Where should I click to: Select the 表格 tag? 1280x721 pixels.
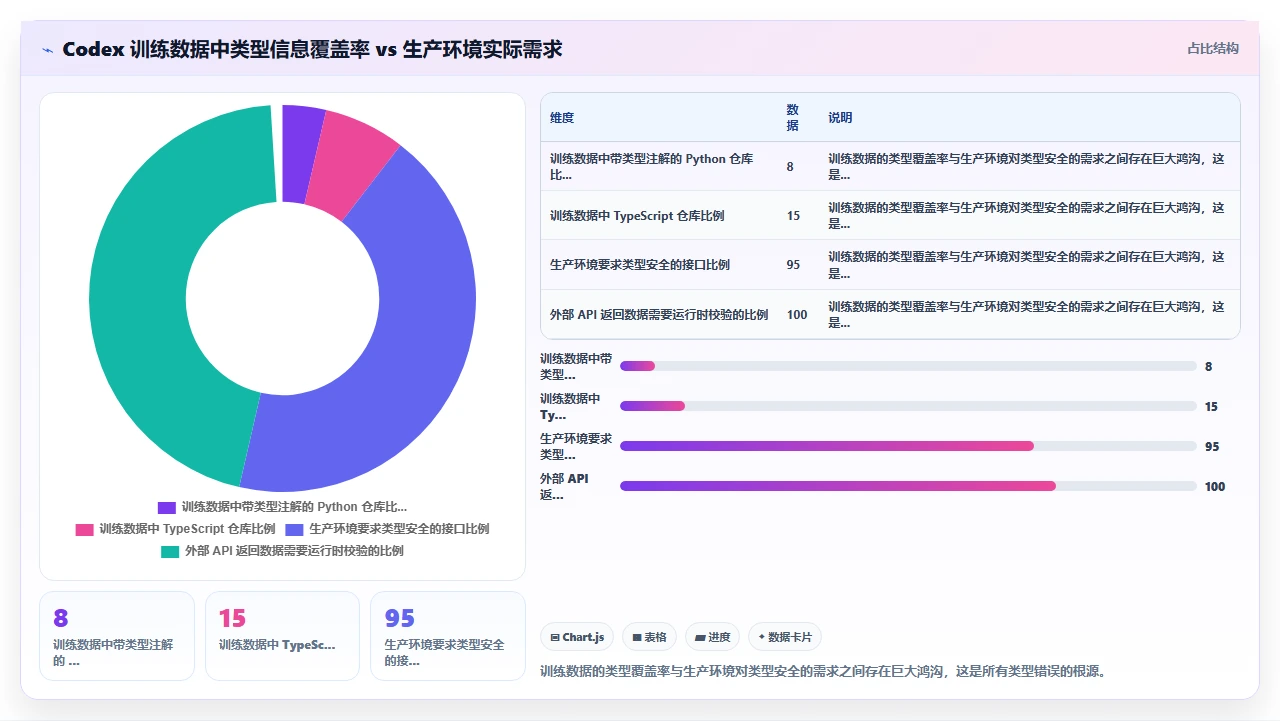click(x=649, y=637)
